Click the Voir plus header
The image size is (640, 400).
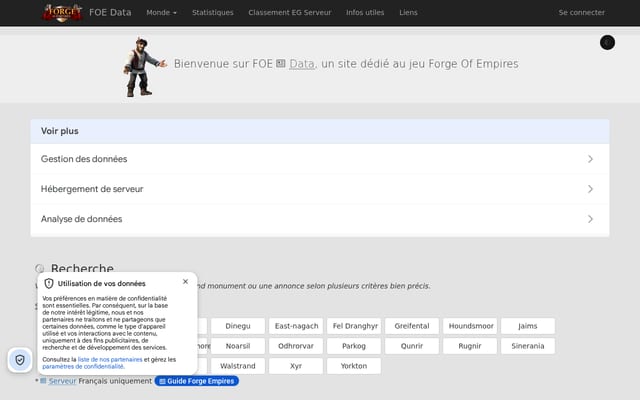click(x=320, y=131)
